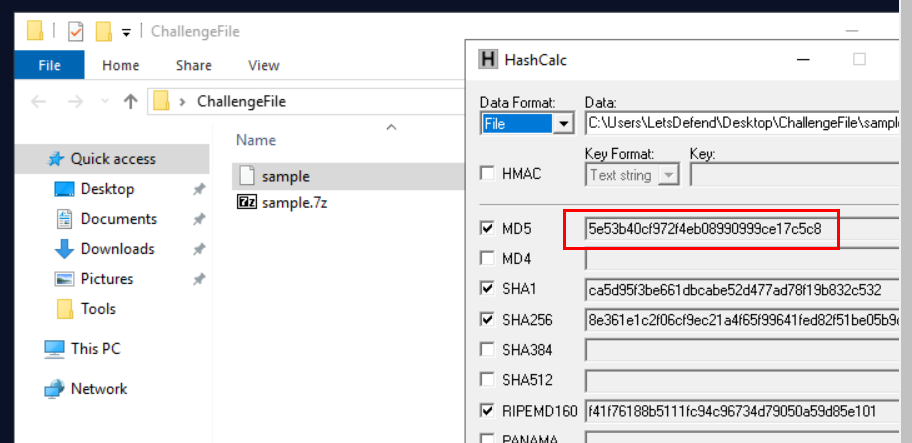Click the MD5 hash value field
This screenshot has width=912, height=443.
tap(742, 228)
